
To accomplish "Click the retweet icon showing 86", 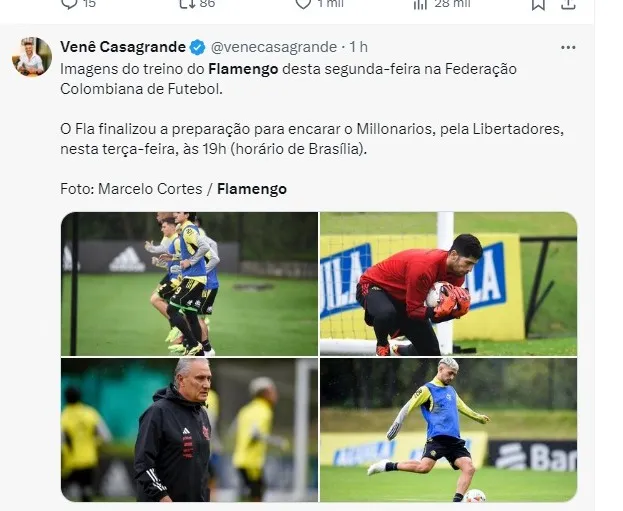I will tap(185, 4).
